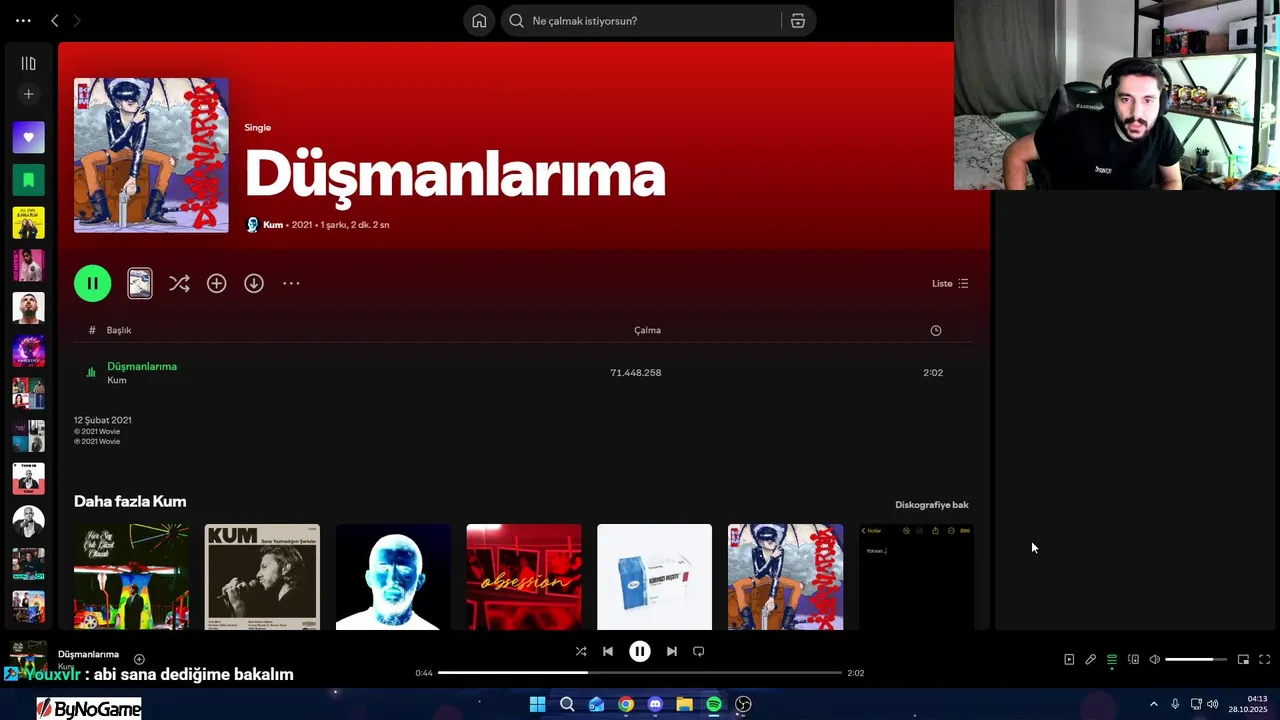Open the Browse icon in the search bar
Image resolution: width=1280 pixels, height=720 pixels.
[x=798, y=21]
